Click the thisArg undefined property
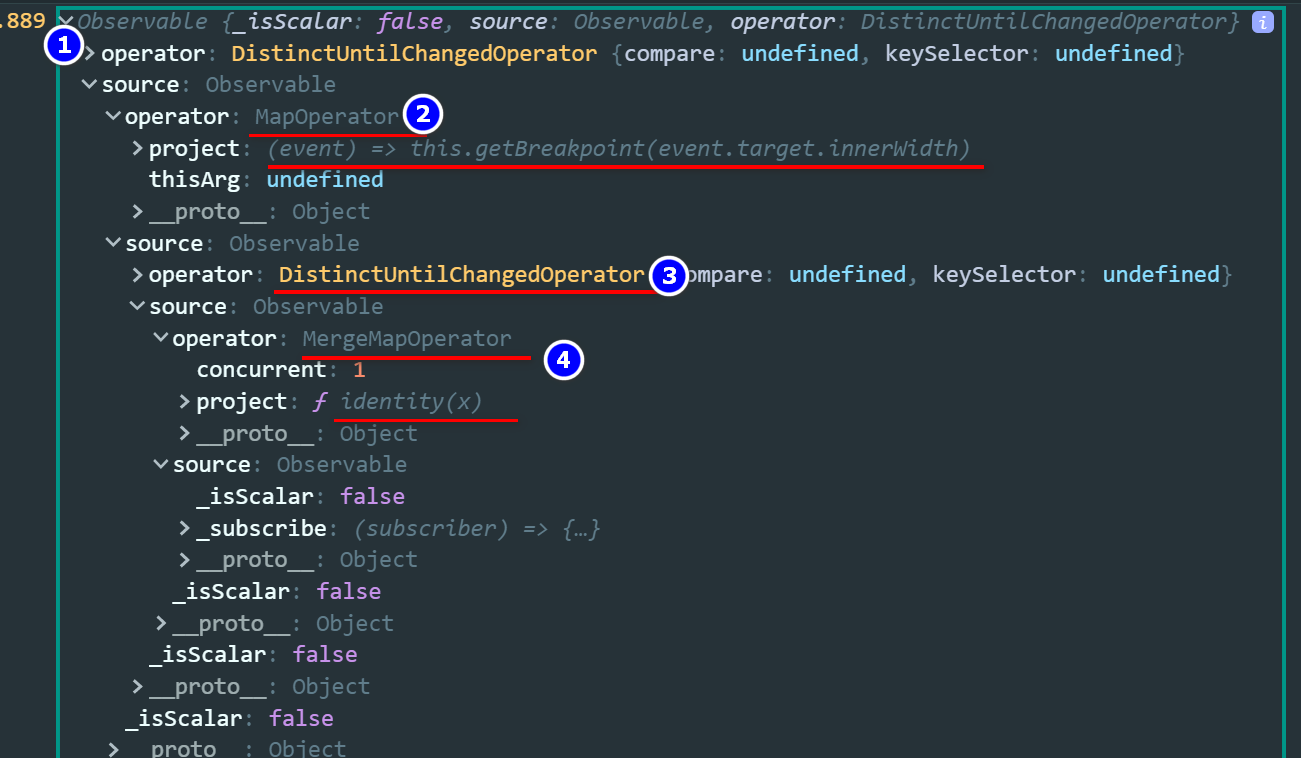Screen dimensions: 1301x758 (265, 180)
